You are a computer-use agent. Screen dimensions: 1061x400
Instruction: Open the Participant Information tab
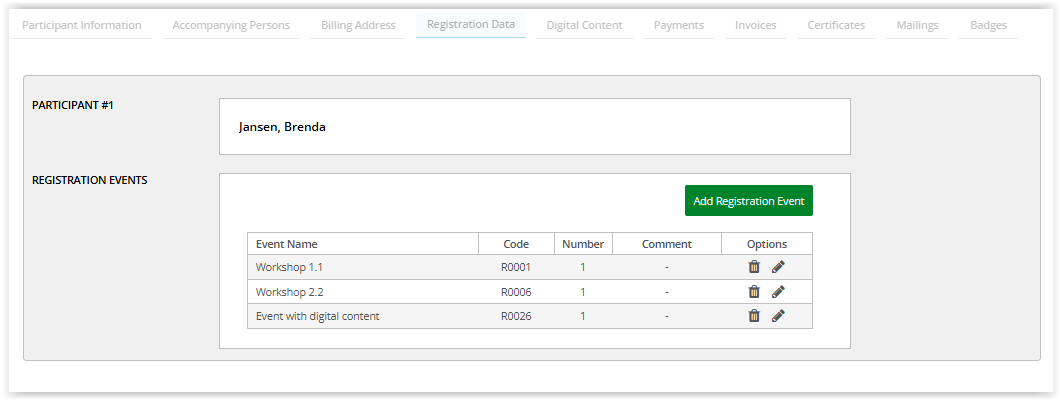pyautogui.click(x=82, y=25)
